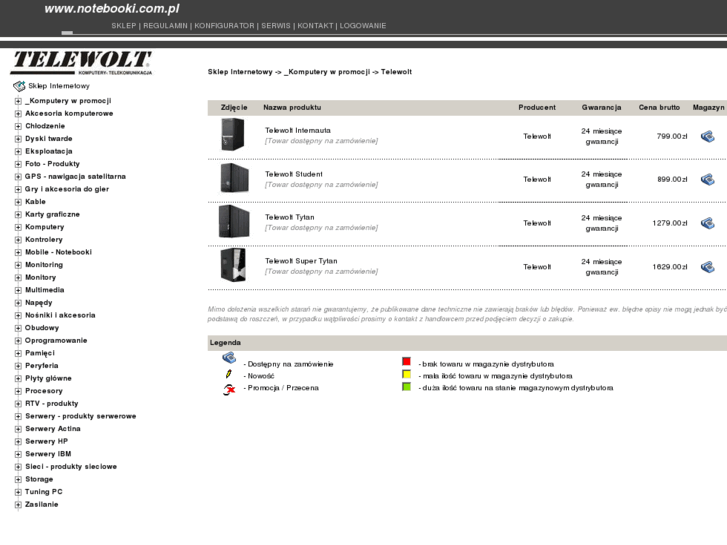The height and width of the screenshot is (545, 727).
Task: Select the Peryferia category
Action: pos(42,365)
